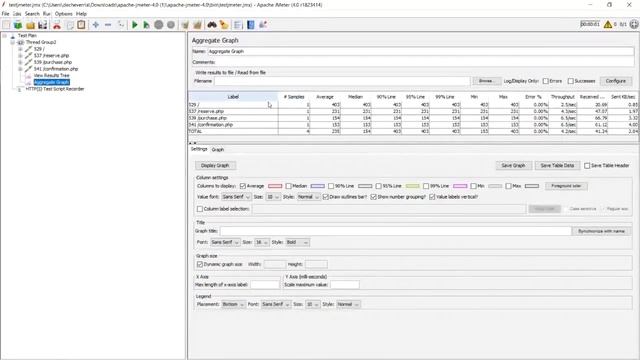Click the Paste clipboard toolbar icon
Image resolution: width=640 pixels, height=360 pixels.
(81, 25)
